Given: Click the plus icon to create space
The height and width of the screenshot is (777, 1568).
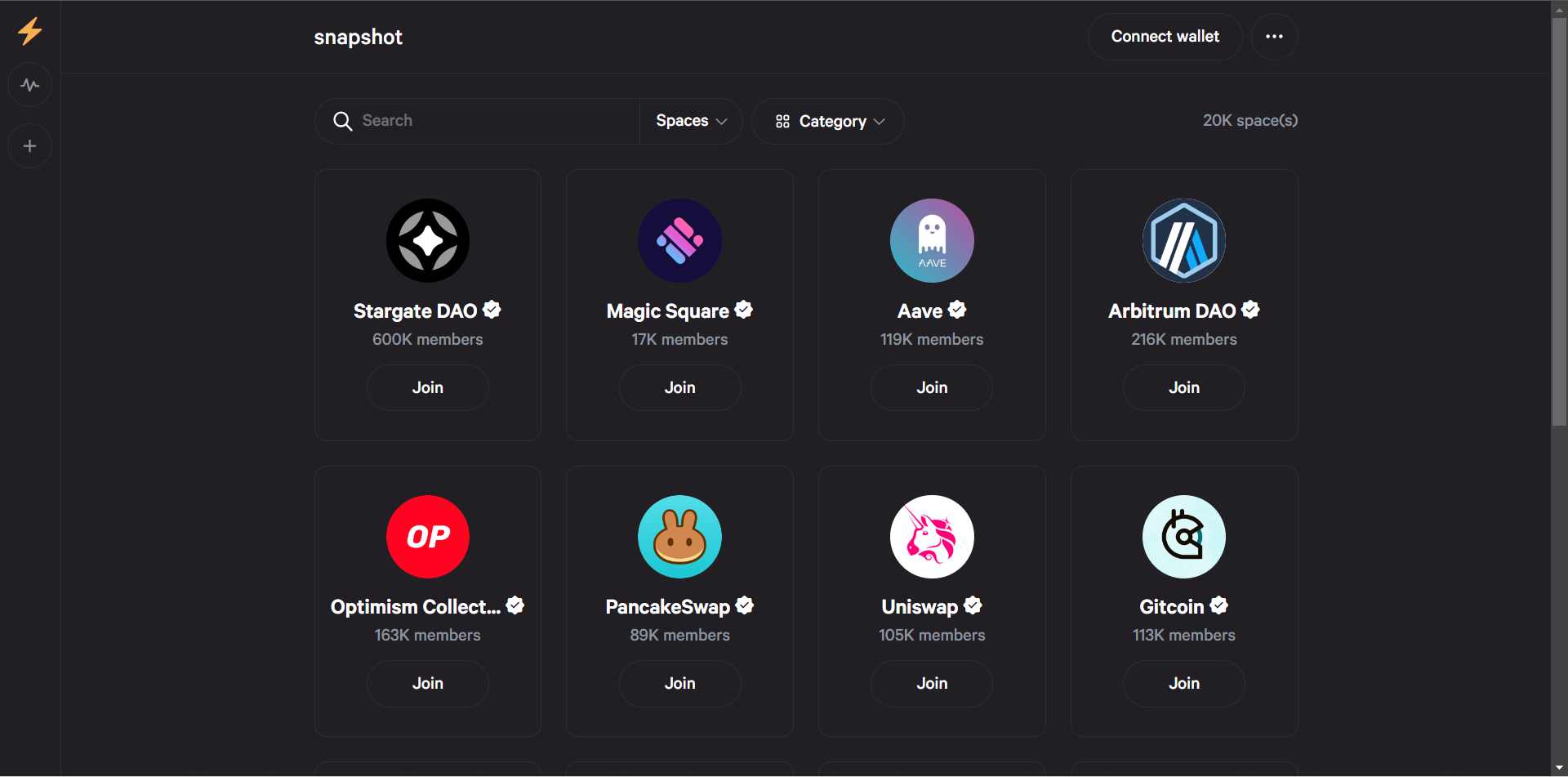Looking at the screenshot, I should 30,146.
